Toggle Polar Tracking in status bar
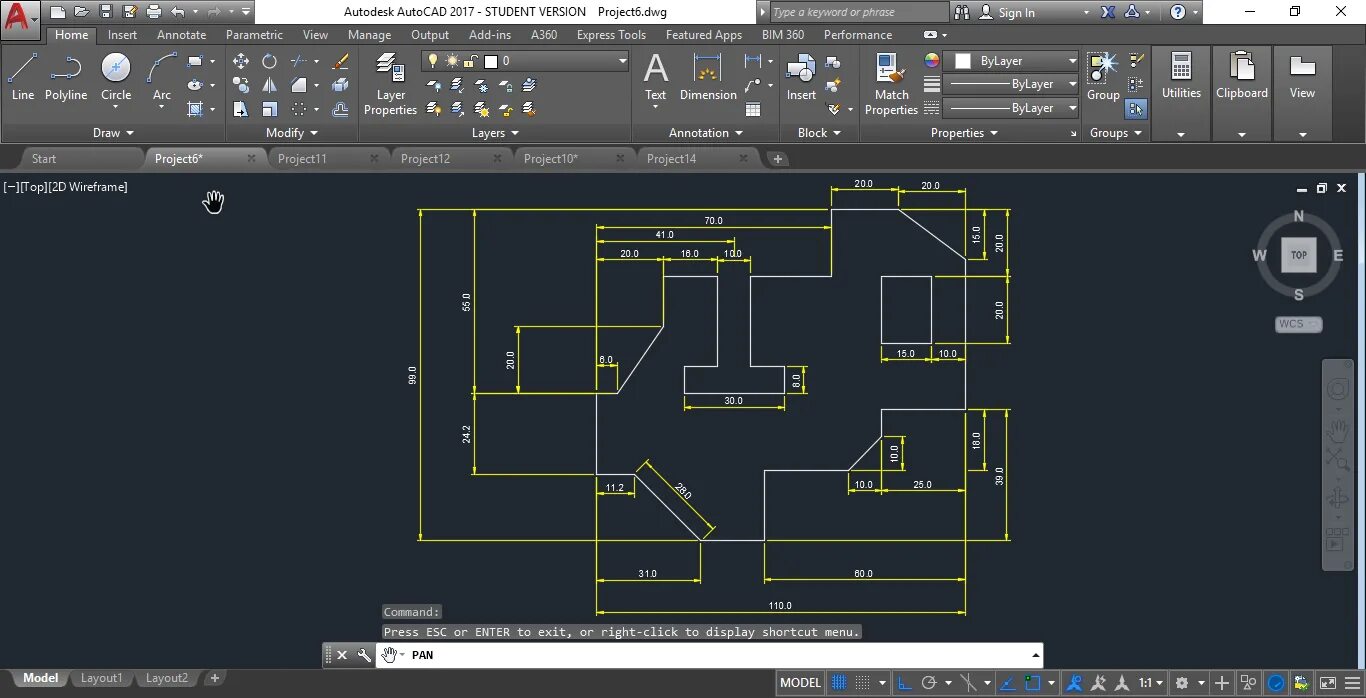Viewport: 1366px width, 698px height. pos(929,683)
